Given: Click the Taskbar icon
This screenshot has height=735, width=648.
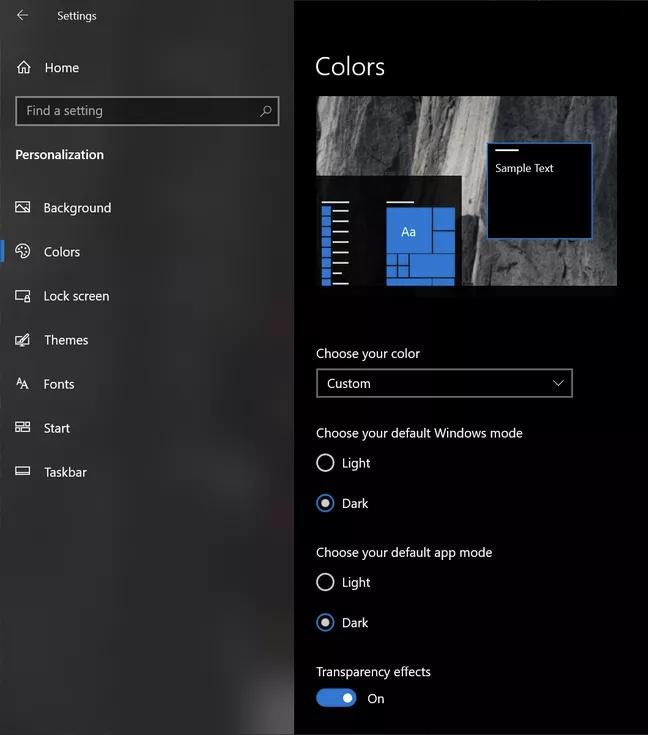Looking at the screenshot, I should (x=23, y=471).
